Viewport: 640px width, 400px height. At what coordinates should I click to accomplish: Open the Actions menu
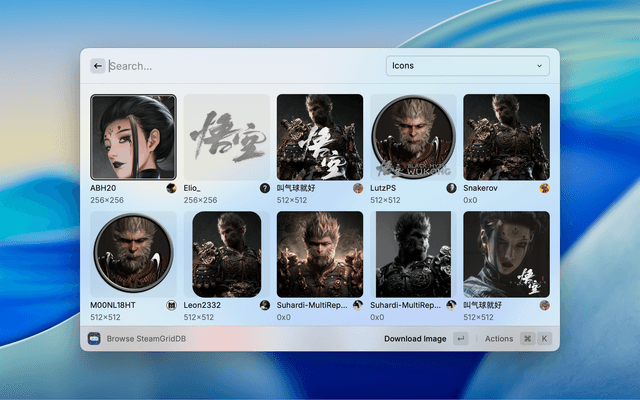[x=499, y=339]
